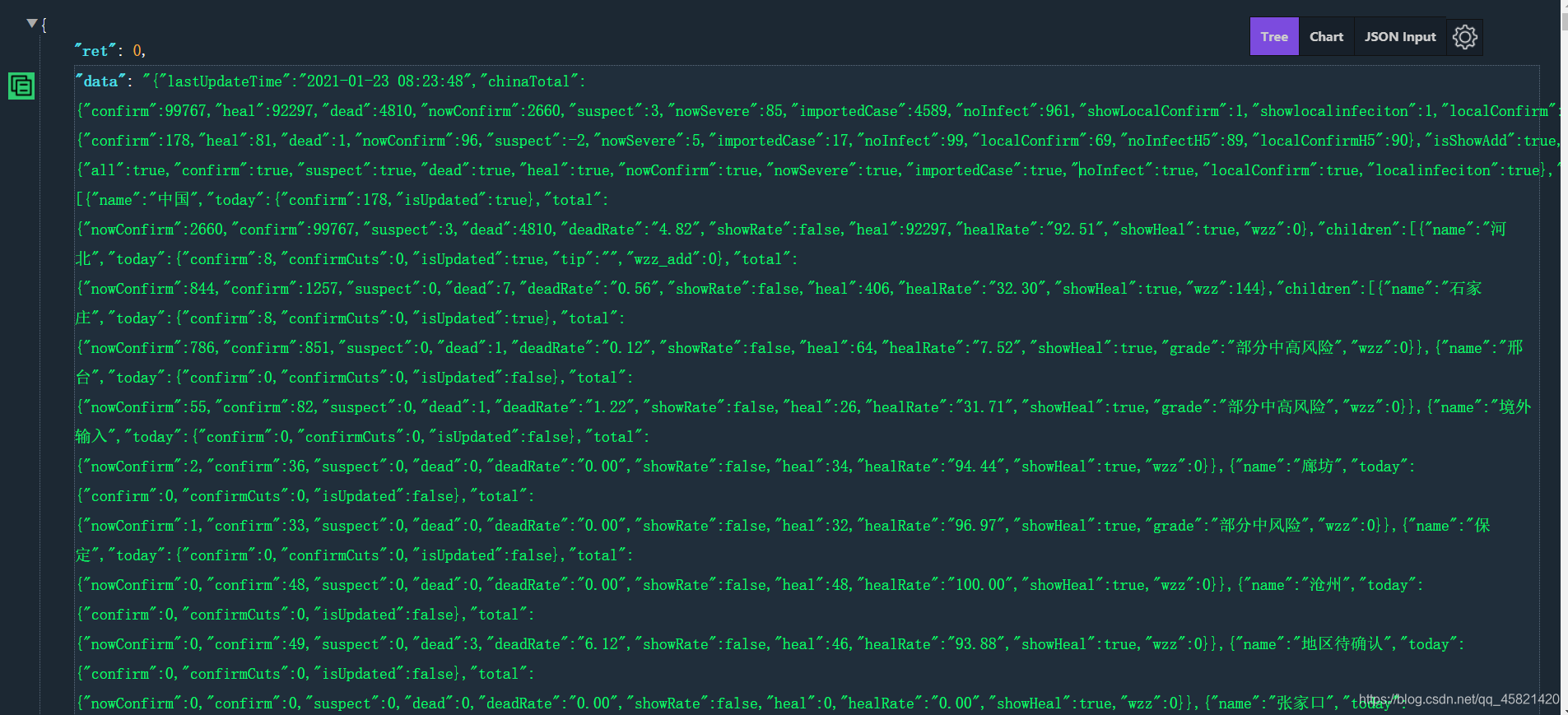Open the settings gear icon
The width and height of the screenshot is (1568, 715).
pyautogui.click(x=1464, y=37)
